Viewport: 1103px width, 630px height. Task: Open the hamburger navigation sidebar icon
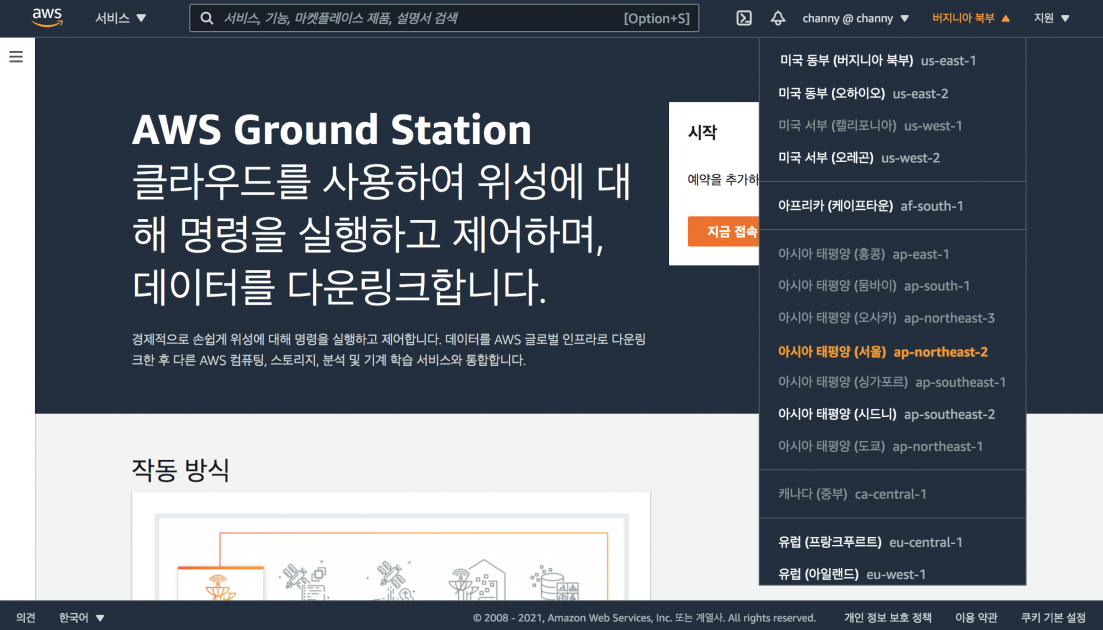[15, 56]
